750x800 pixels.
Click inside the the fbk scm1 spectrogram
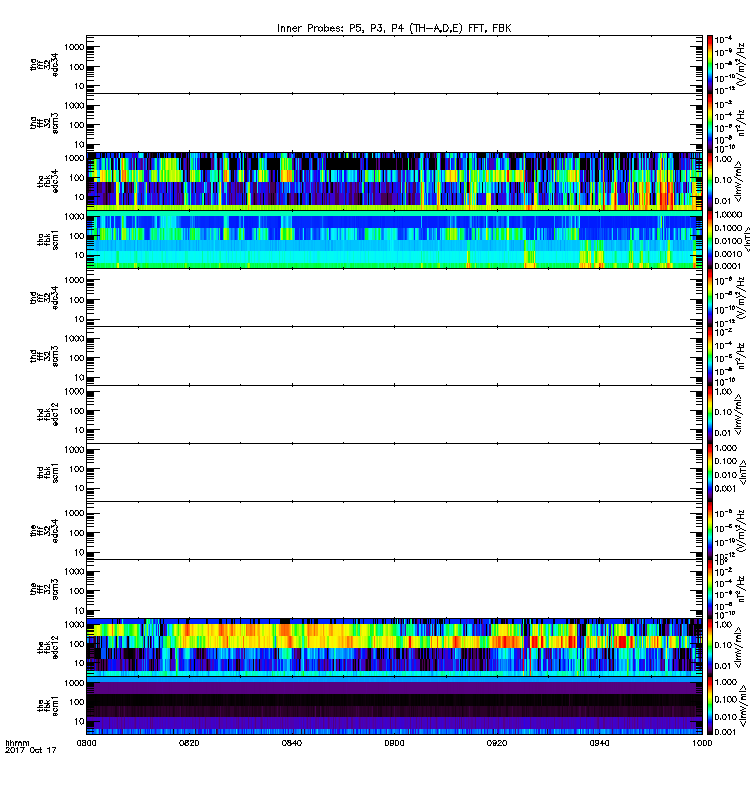pos(394,705)
